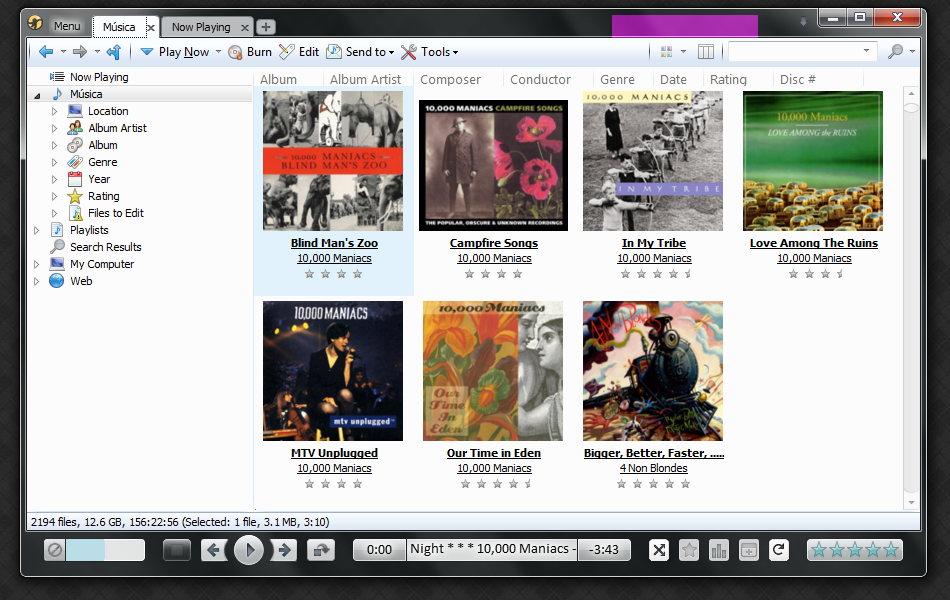Click the Play button in the player

pos(249,550)
